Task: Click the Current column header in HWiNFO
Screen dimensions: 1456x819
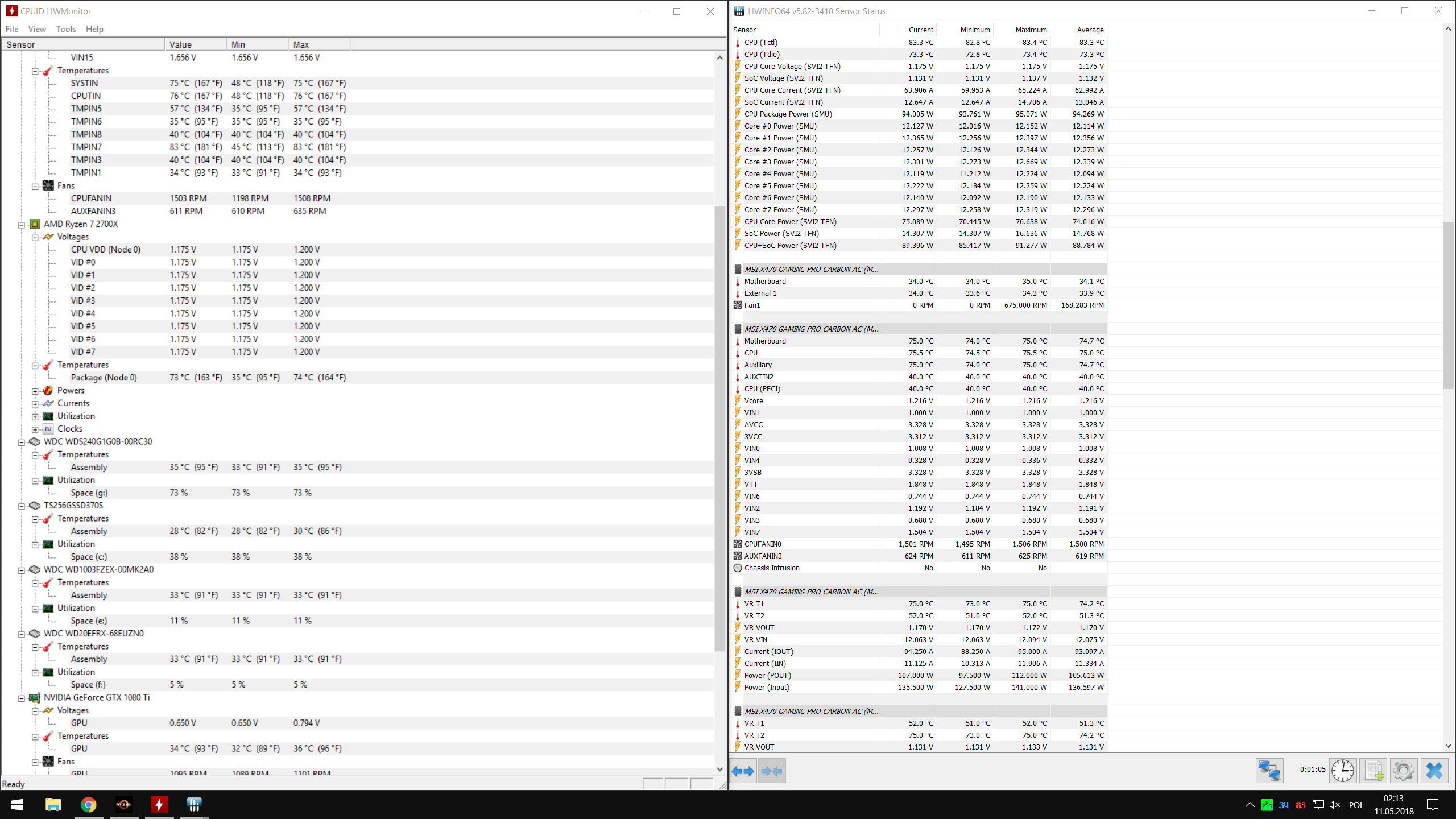Action: [x=908, y=30]
